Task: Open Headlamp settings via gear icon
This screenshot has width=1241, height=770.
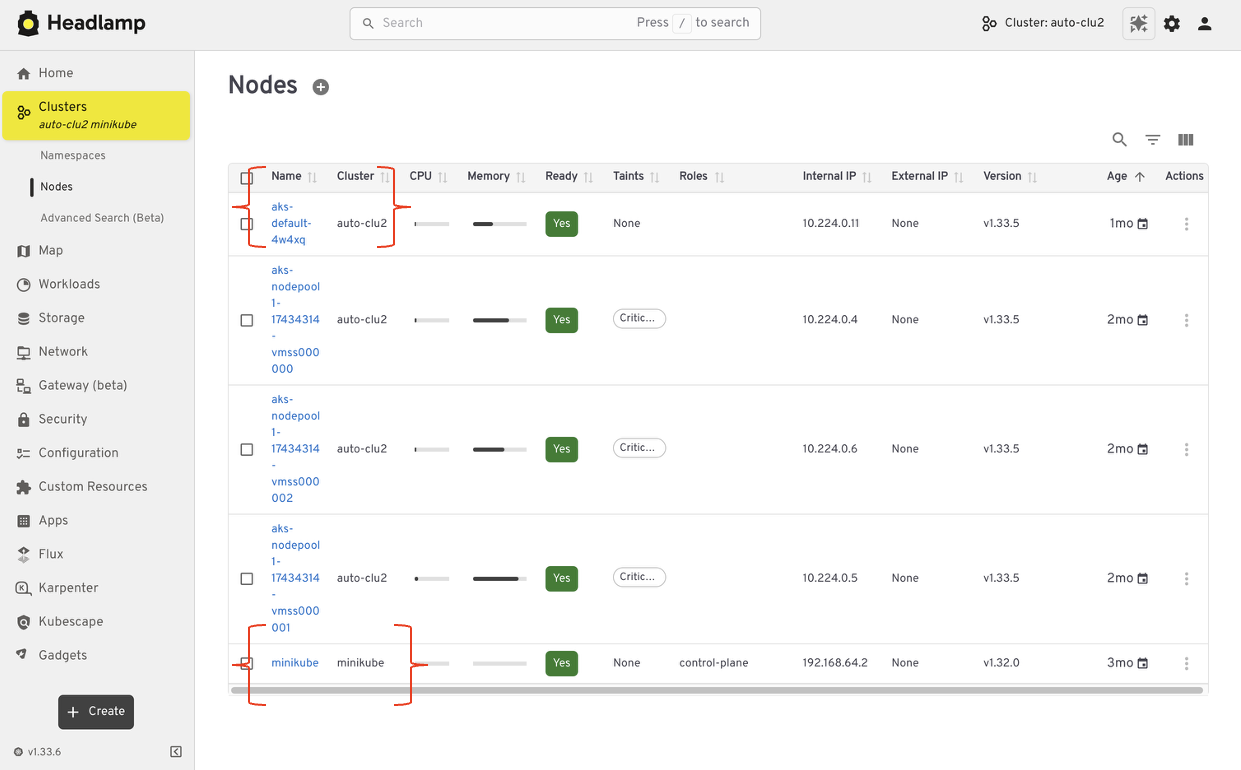Action: (x=1171, y=23)
